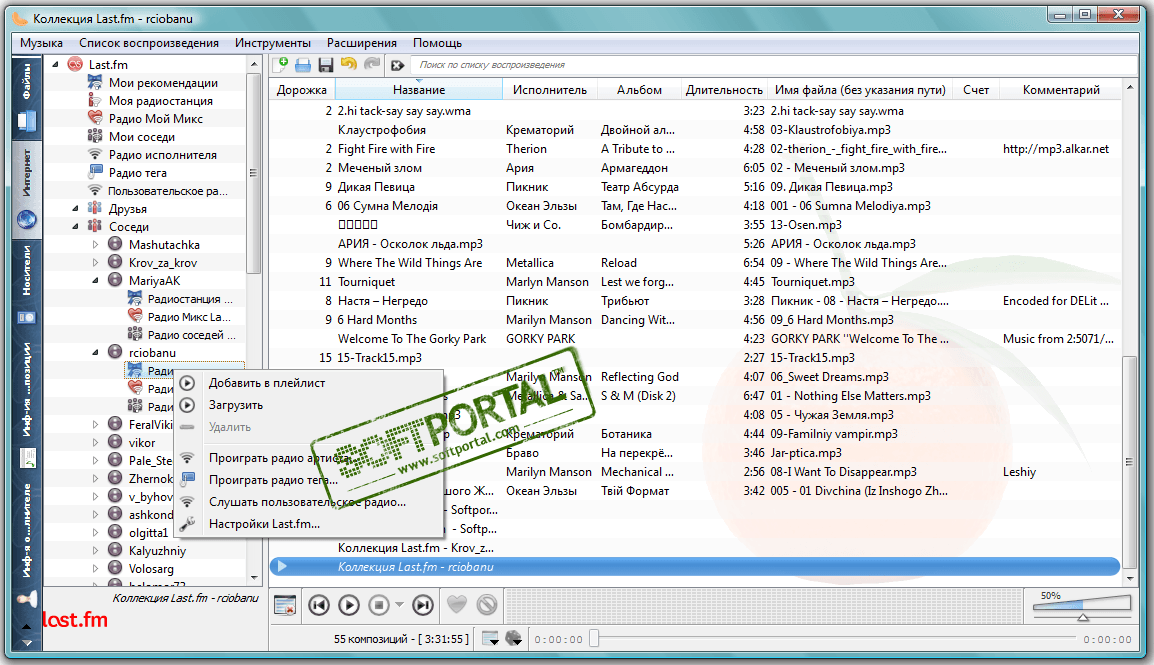This screenshot has width=1154, height=665.
Task: Sort by the Длительность column header
Action: click(724, 90)
